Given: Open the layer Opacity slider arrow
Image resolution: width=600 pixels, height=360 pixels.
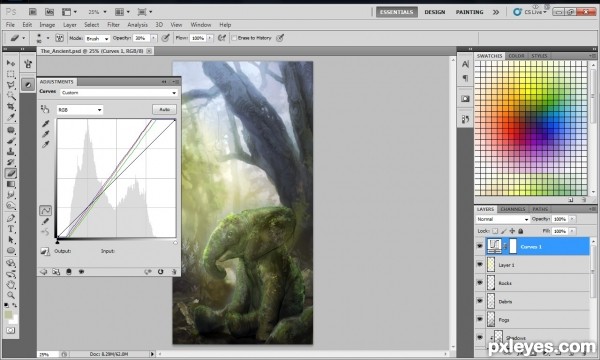Looking at the screenshot, I should [572, 219].
